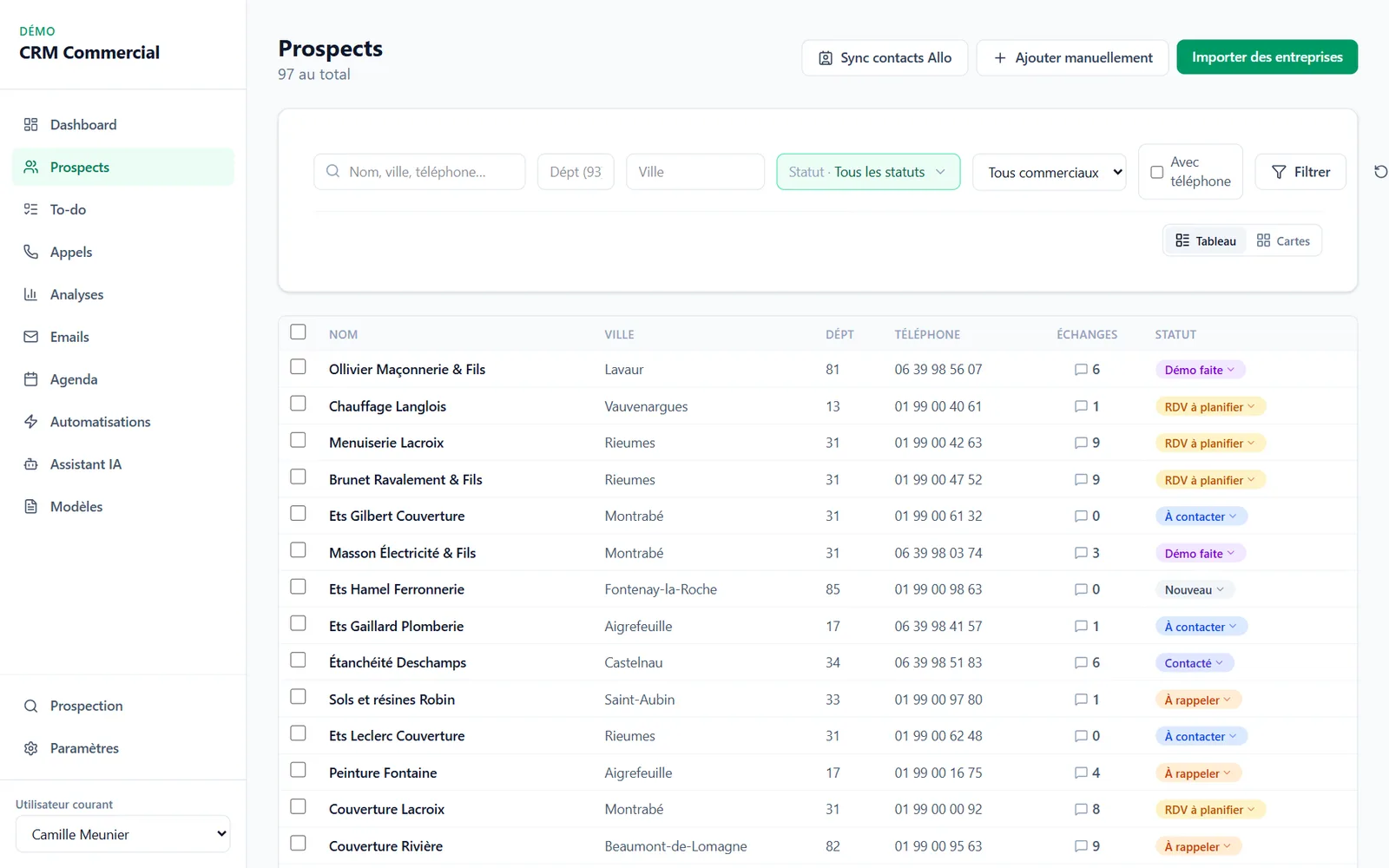Open the Camille Meunier user selector
1389x868 pixels.
(123, 834)
